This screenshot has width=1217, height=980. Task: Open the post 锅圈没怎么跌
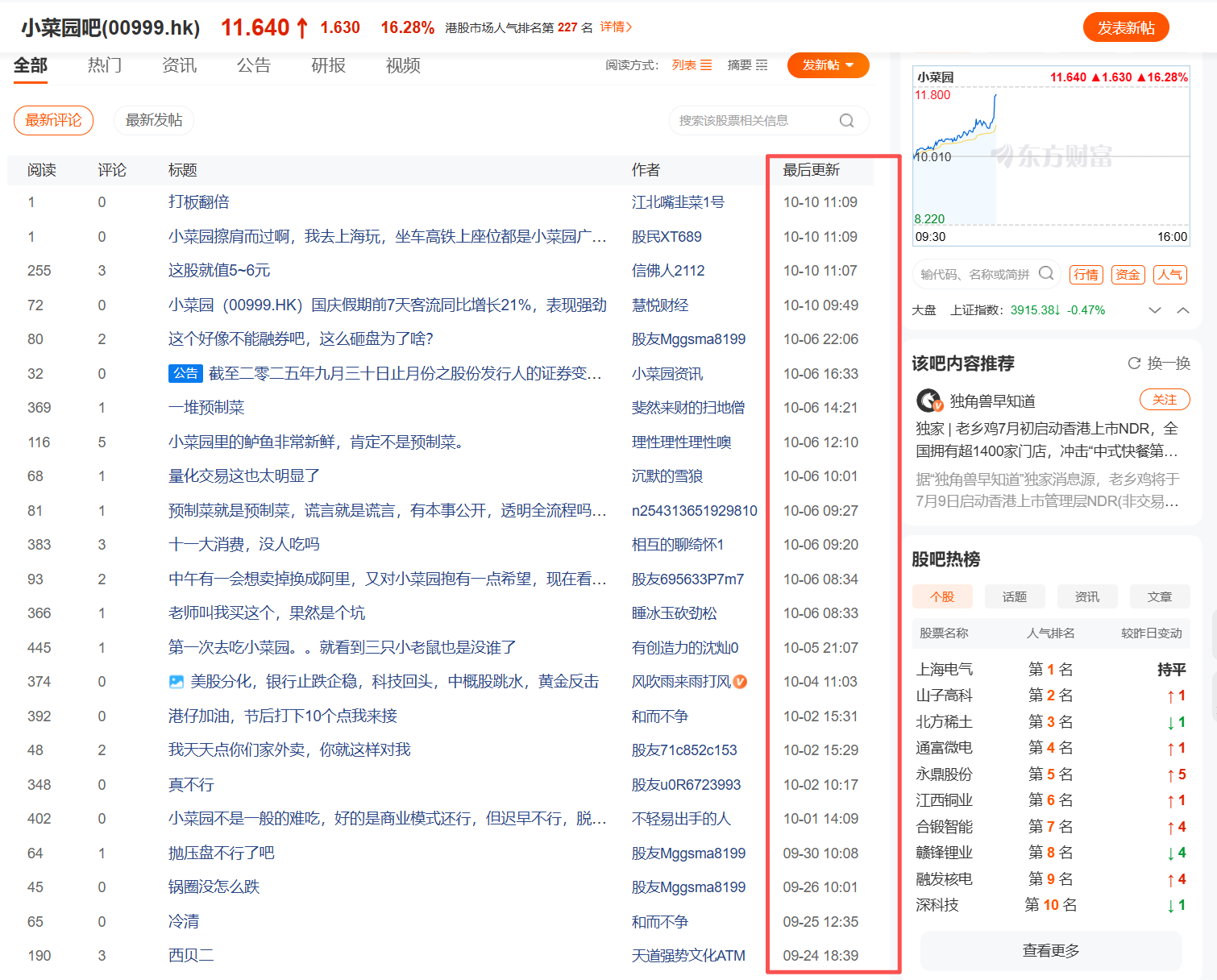coord(214,887)
